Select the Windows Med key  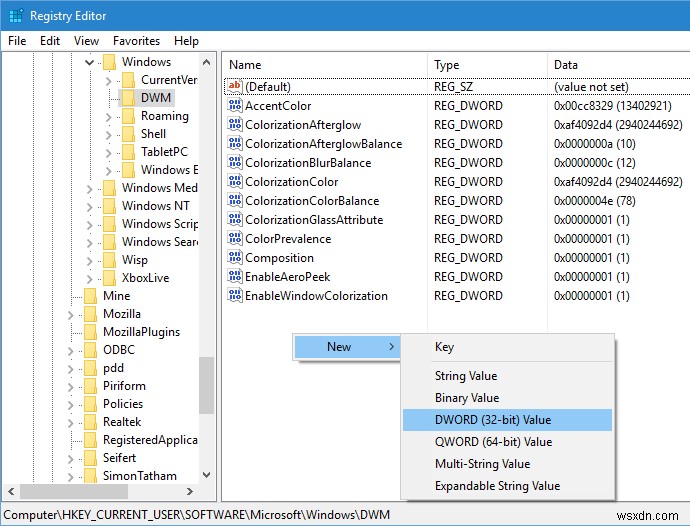point(159,188)
